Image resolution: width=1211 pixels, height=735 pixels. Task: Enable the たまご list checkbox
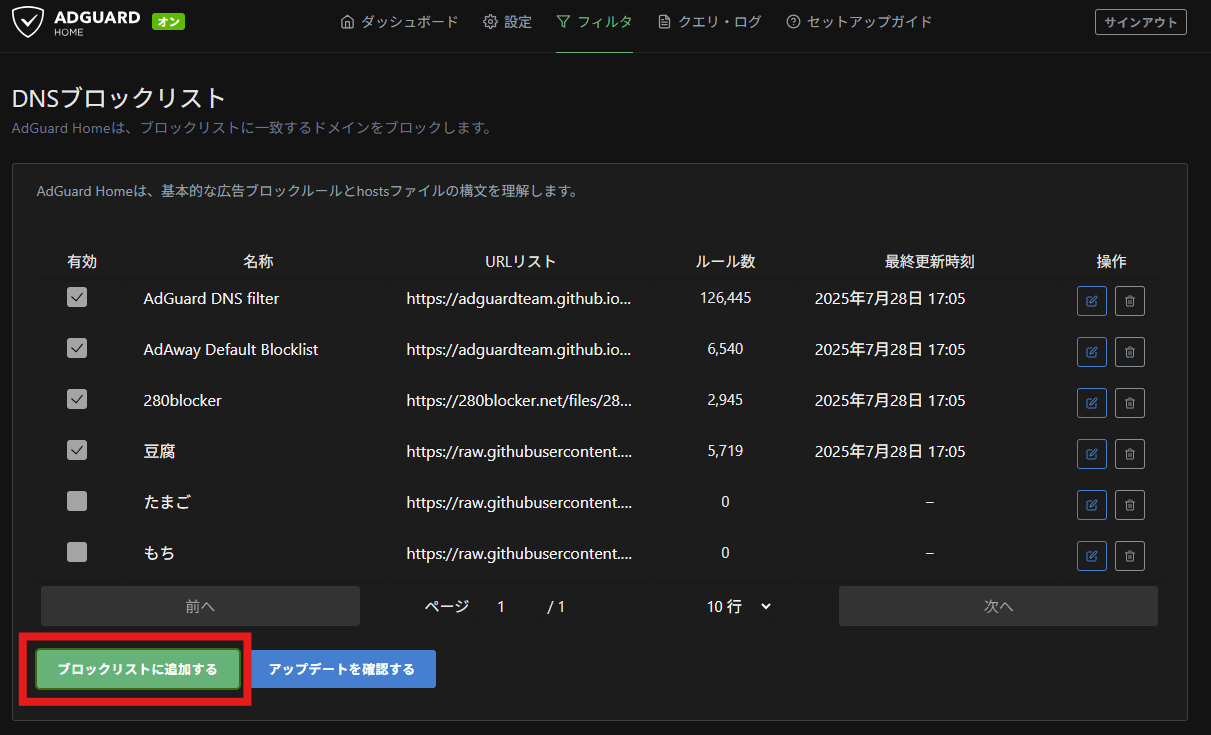click(x=77, y=501)
